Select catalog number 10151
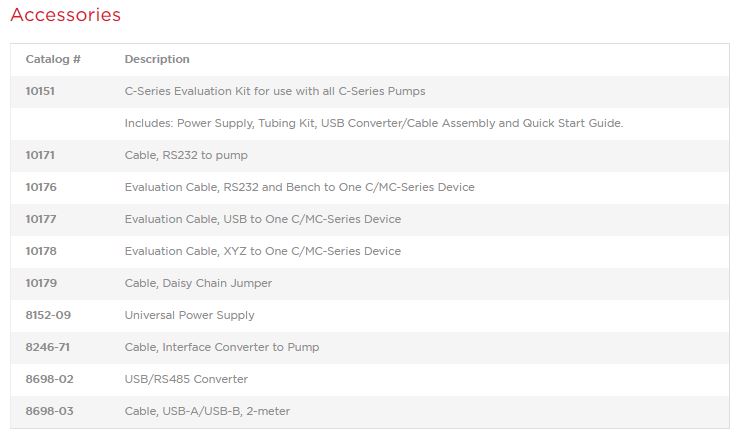 point(41,91)
